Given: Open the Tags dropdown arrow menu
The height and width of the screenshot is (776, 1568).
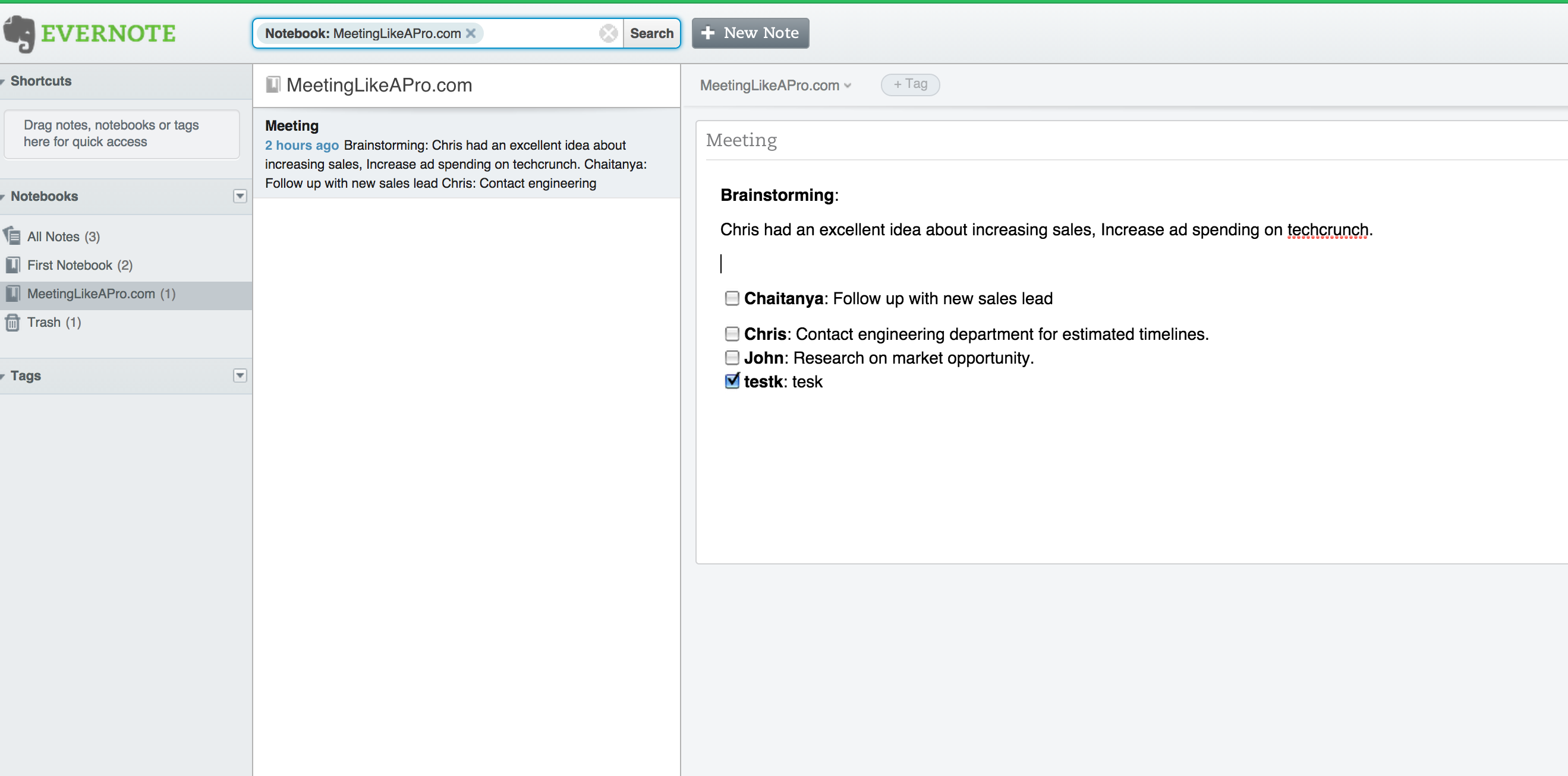Looking at the screenshot, I should tap(240, 375).
